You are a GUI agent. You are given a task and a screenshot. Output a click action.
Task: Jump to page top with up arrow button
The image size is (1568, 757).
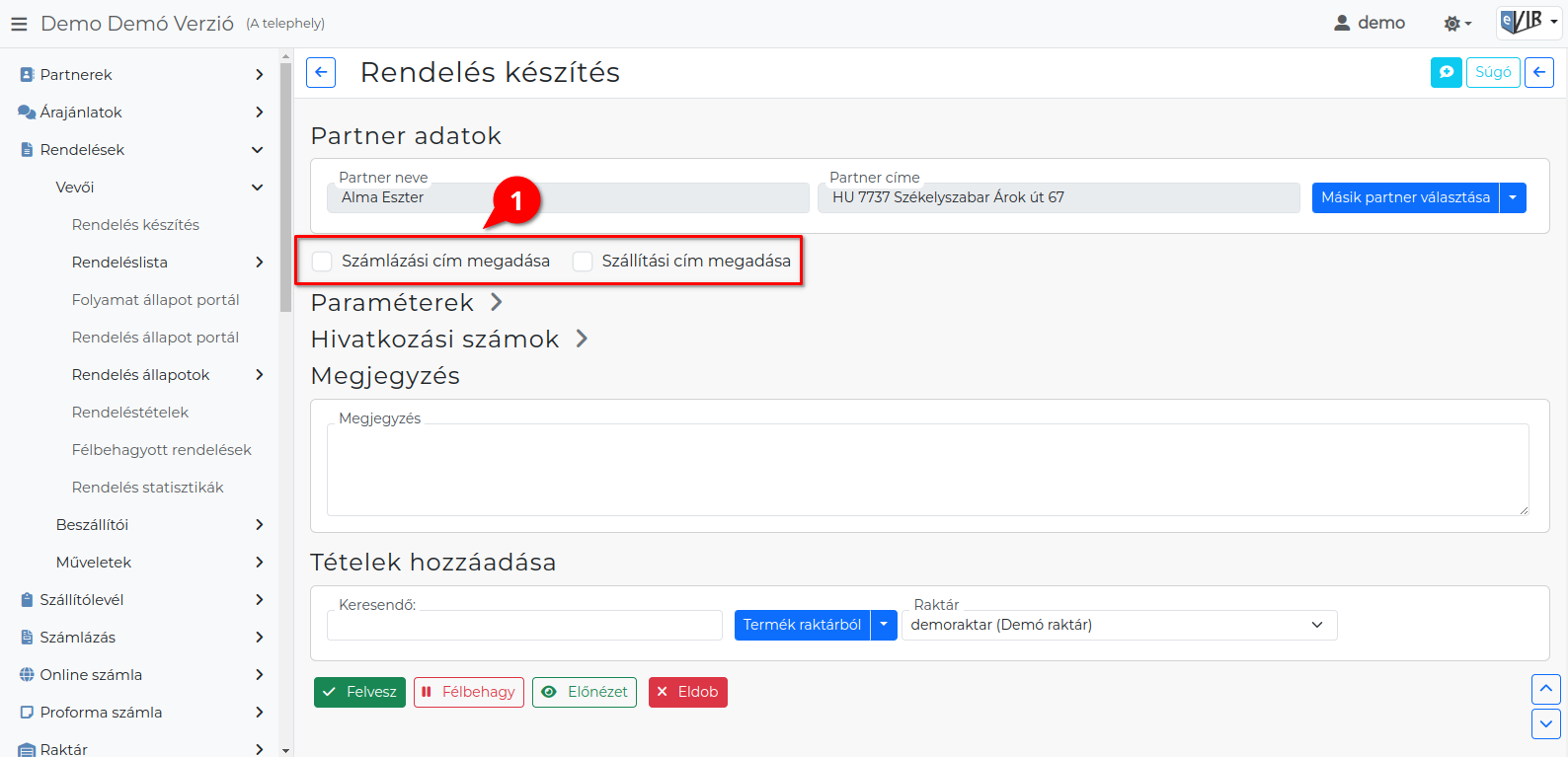(1546, 689)
